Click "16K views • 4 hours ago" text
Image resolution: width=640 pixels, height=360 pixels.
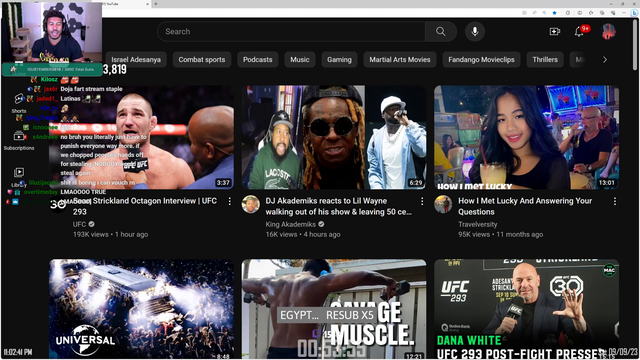303,234
